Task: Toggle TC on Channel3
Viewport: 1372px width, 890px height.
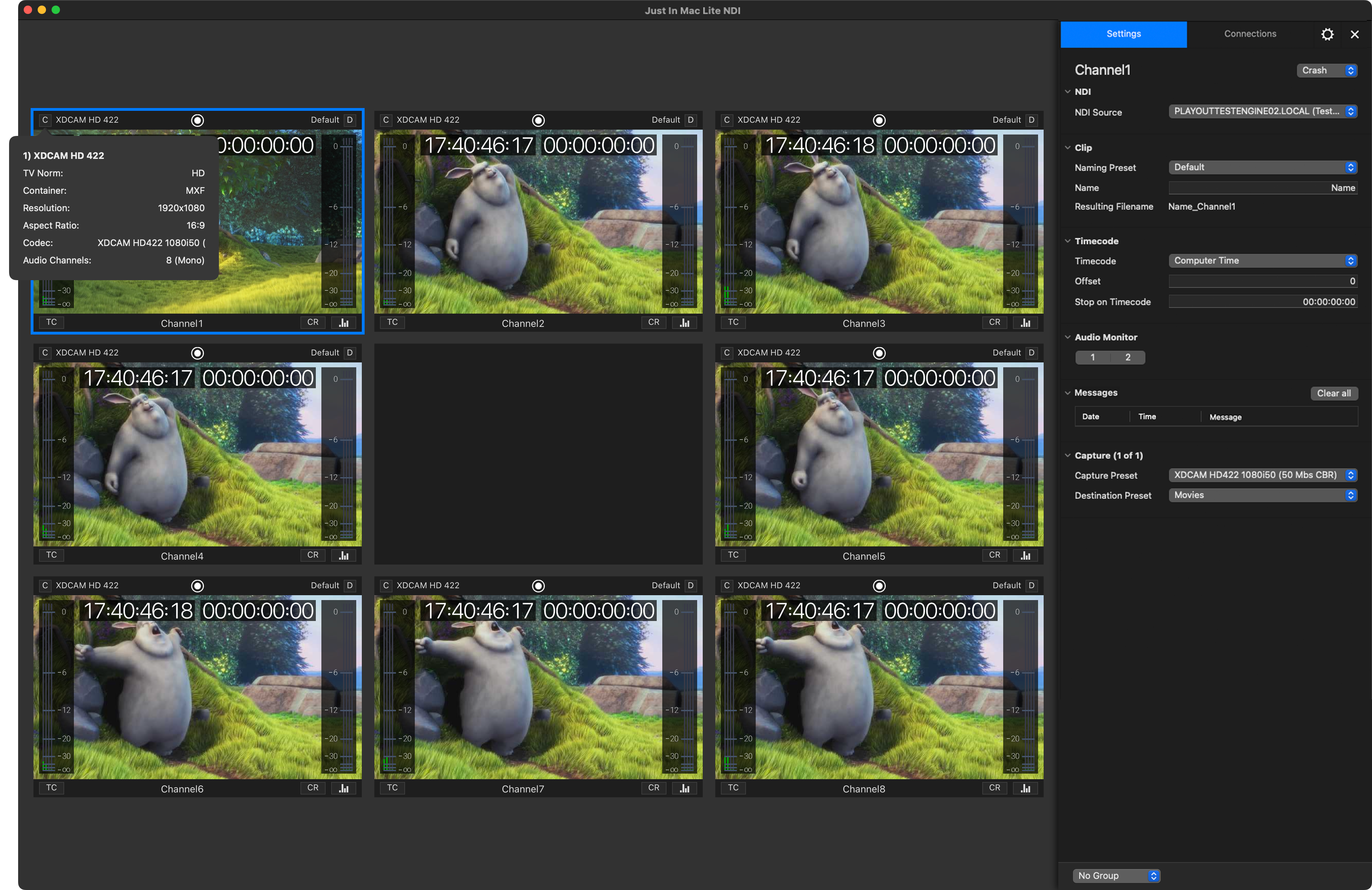Action: click(x=733, y=322)
